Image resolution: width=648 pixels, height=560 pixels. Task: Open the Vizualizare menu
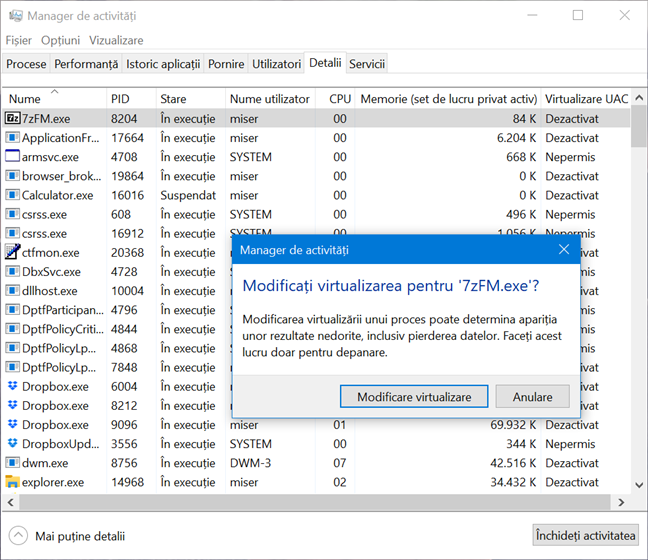pos(116,41)
